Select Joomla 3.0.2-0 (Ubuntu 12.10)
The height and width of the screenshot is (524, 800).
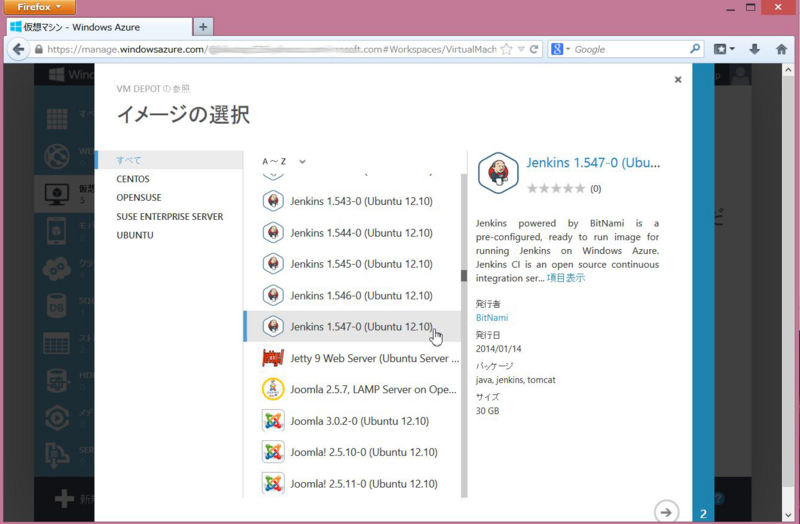(x=352, y=421)
